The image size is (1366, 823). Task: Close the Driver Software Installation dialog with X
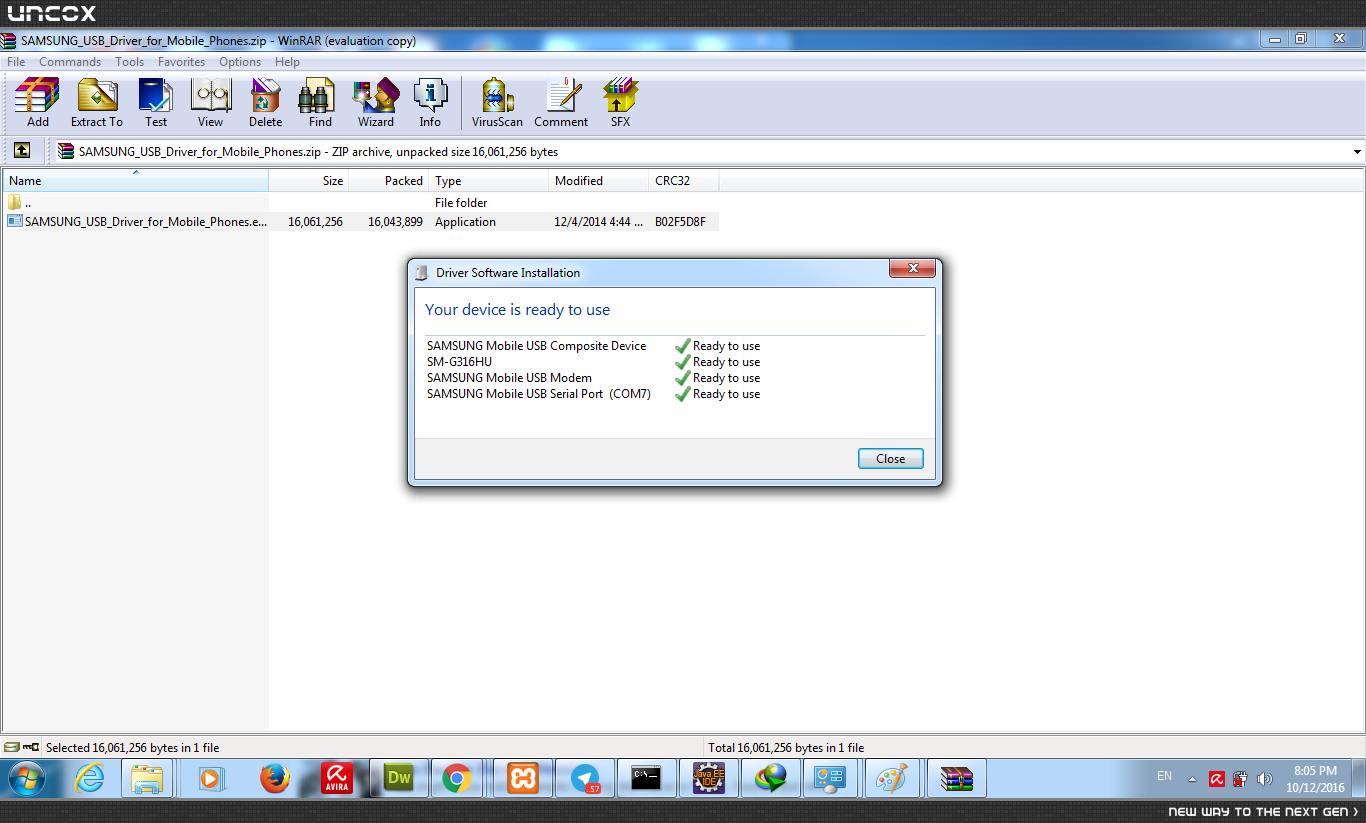coord(912,269)
